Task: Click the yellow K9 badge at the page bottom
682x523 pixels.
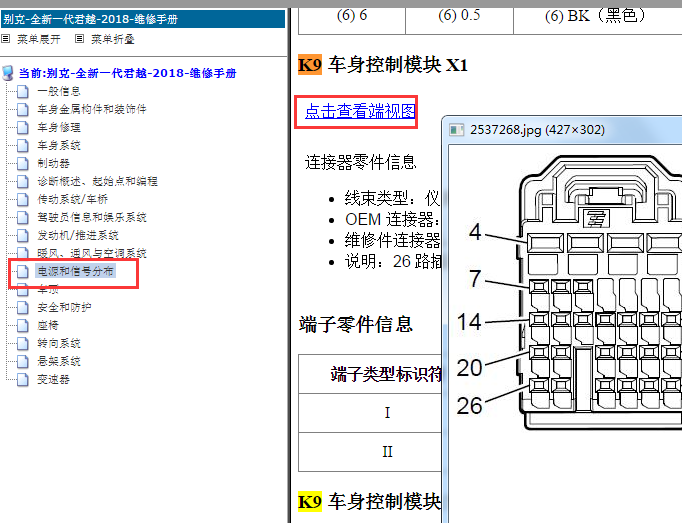Action: 310,501
